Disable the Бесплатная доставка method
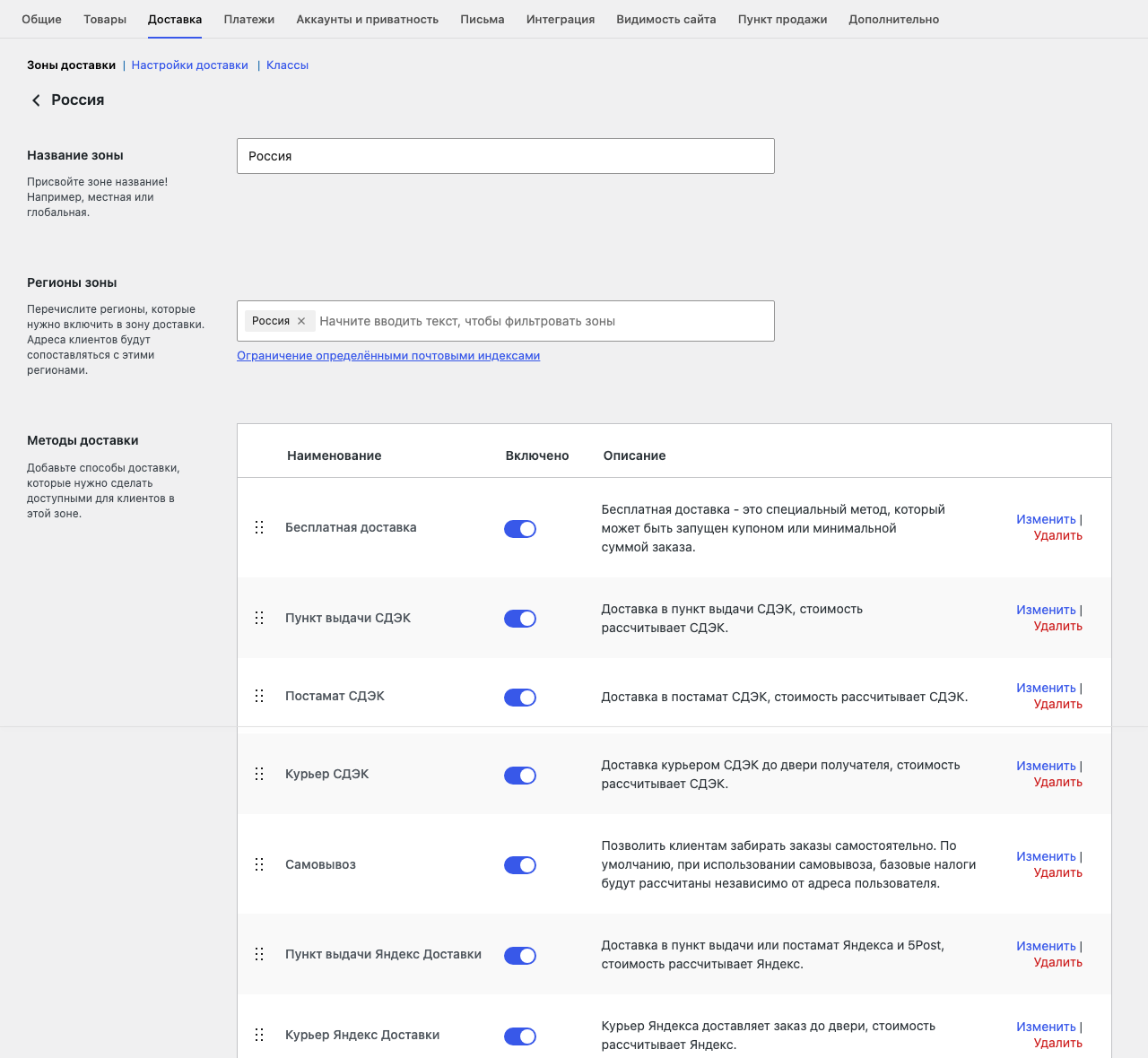Screen dimensions: 1148x1058 520,529
